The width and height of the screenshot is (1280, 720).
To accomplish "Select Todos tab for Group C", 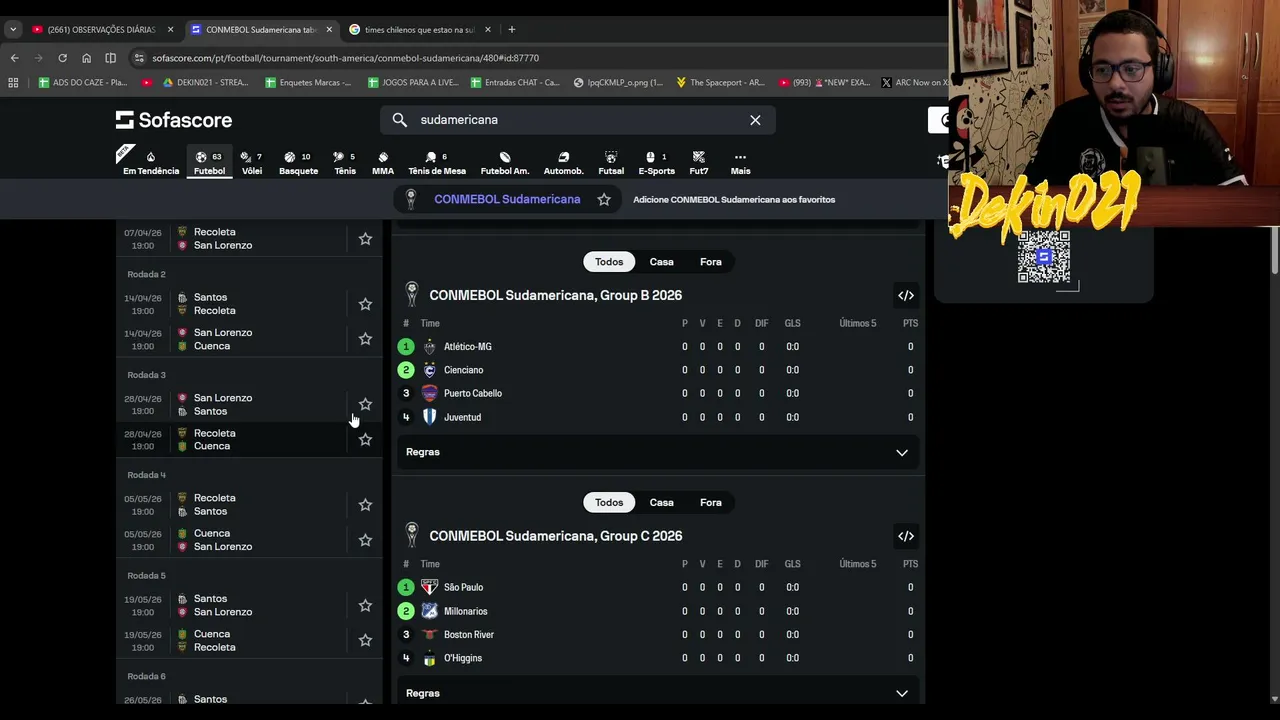I will pos(609,503).
